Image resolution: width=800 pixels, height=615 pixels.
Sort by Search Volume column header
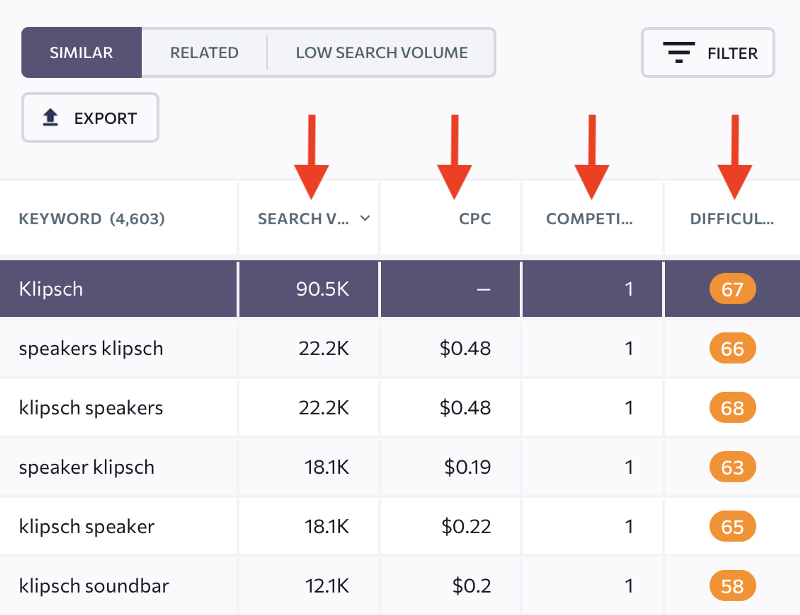tap(304, 218)
